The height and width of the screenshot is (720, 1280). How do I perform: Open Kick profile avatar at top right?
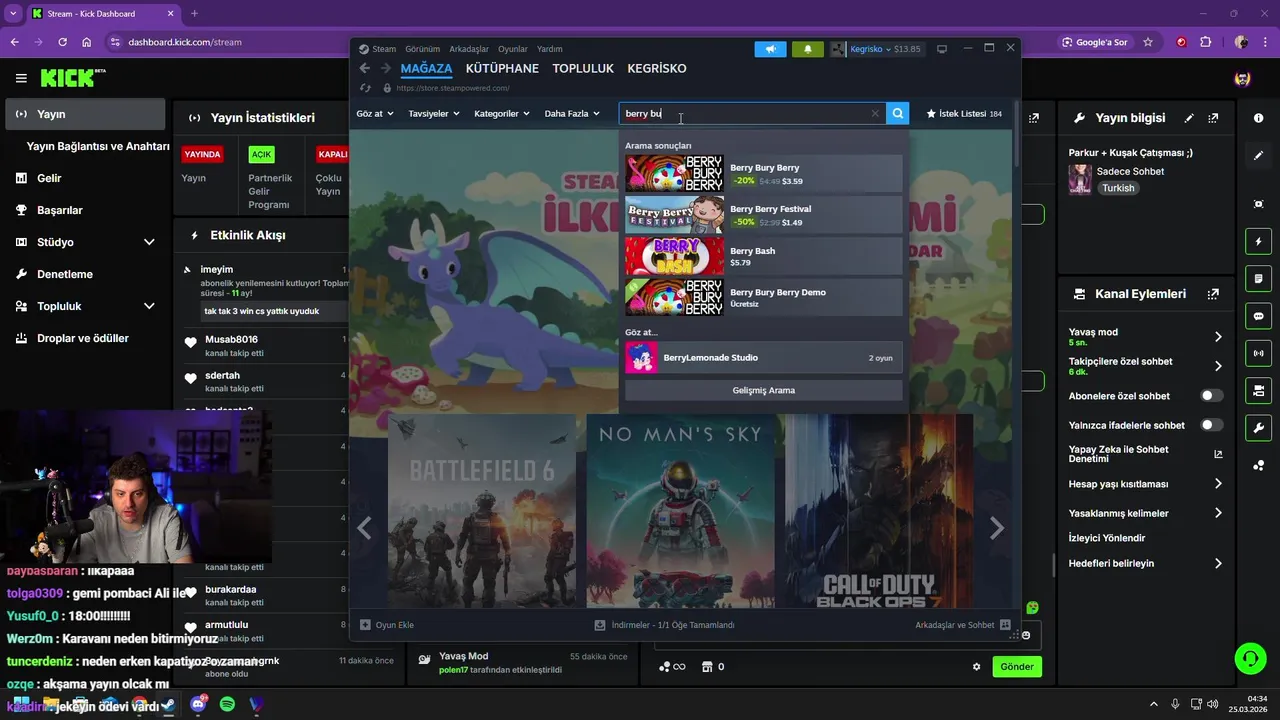1242,78
